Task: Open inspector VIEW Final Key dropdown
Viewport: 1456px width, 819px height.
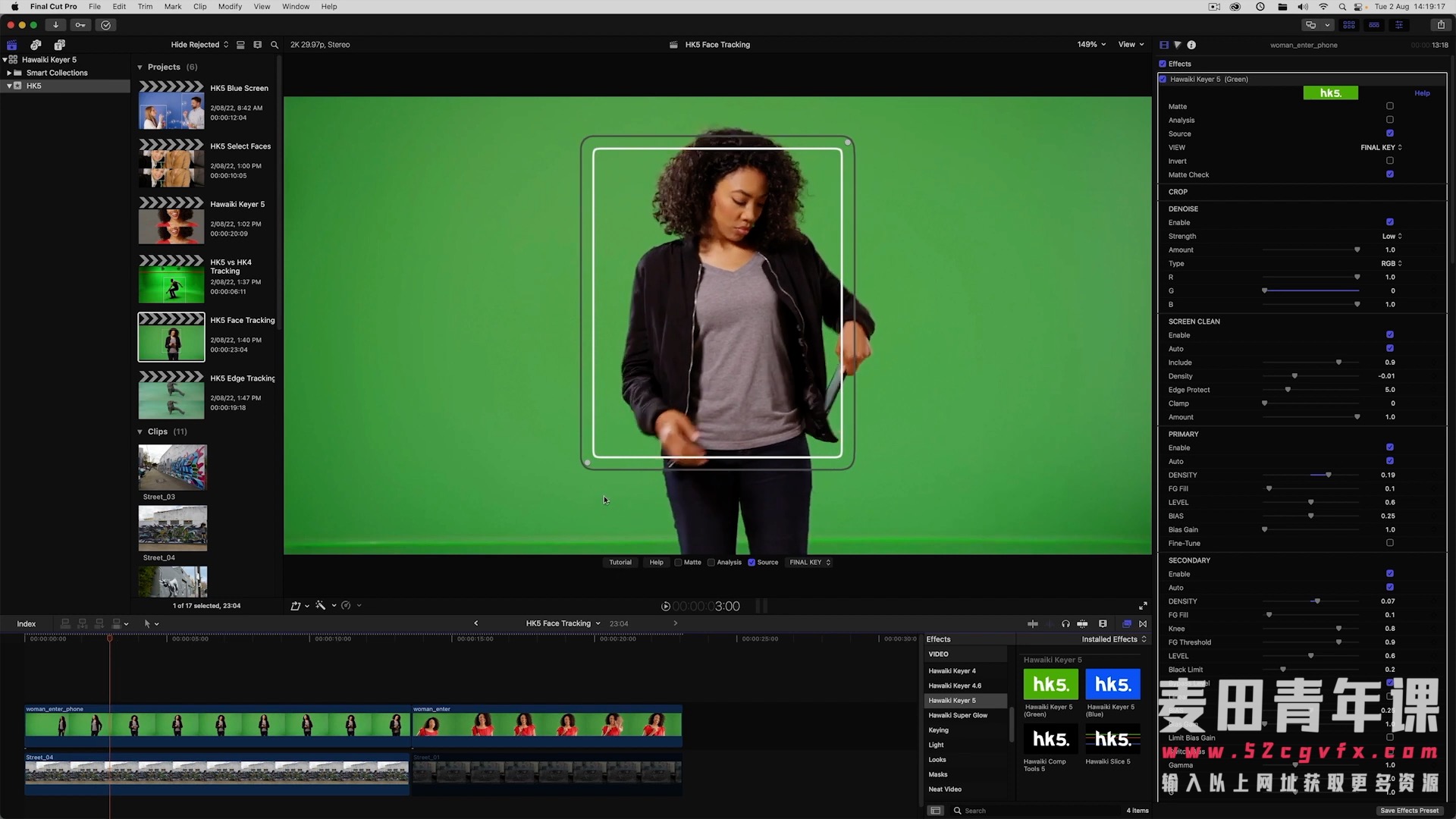Action: pos(1381,148)
